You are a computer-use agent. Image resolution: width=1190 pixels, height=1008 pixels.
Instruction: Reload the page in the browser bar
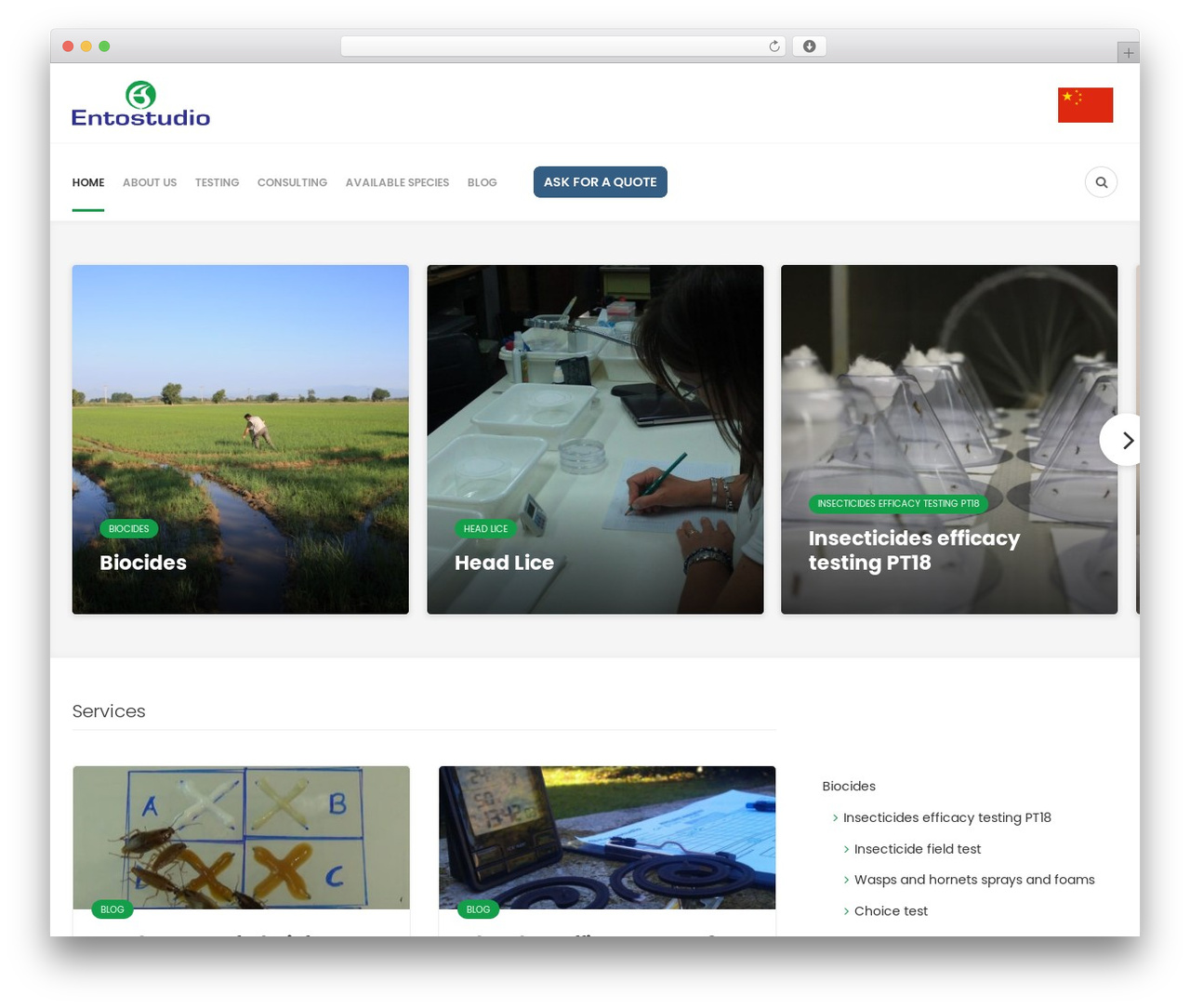774,46
